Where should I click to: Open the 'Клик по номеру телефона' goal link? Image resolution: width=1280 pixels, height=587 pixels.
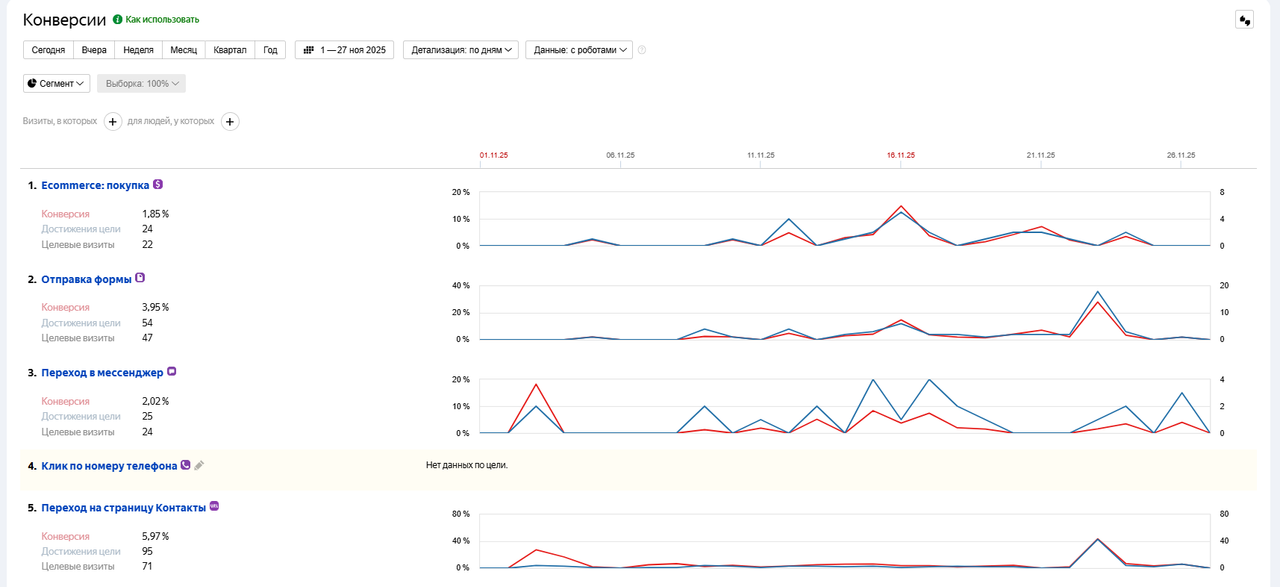pos(109,466)
